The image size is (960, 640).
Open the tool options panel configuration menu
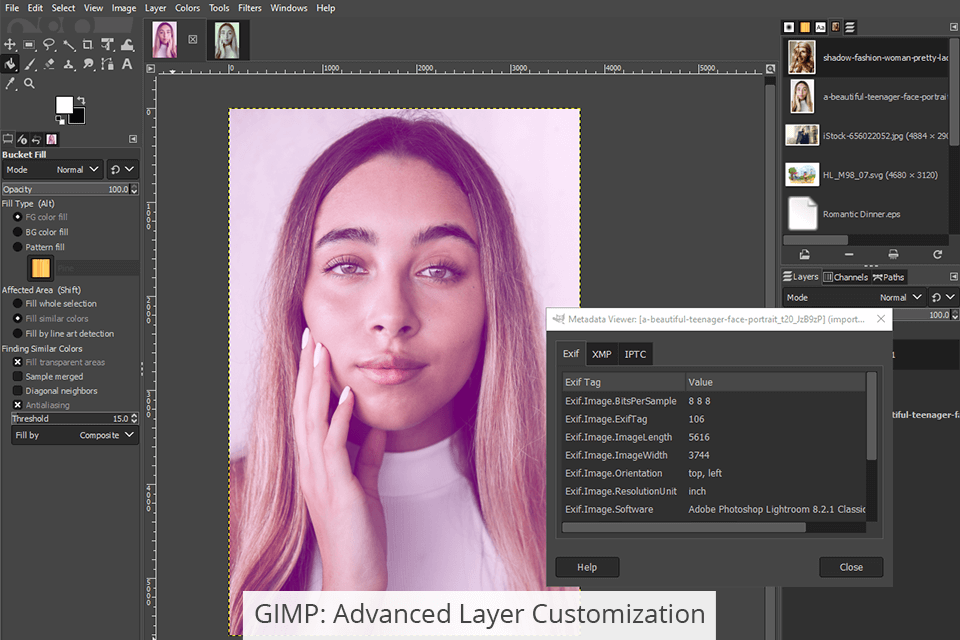133,139
